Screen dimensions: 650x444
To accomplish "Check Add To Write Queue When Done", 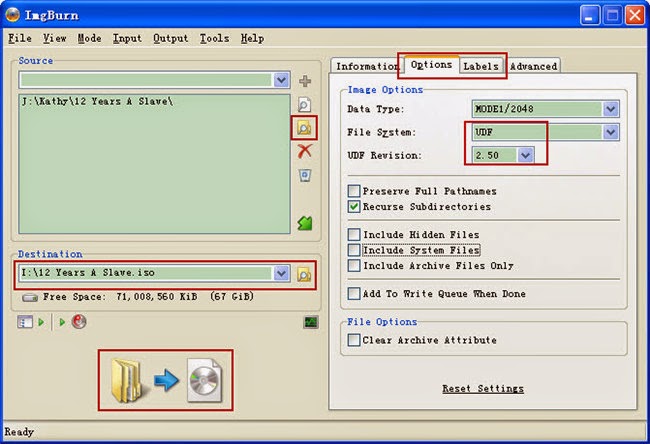I will (354, 294).
